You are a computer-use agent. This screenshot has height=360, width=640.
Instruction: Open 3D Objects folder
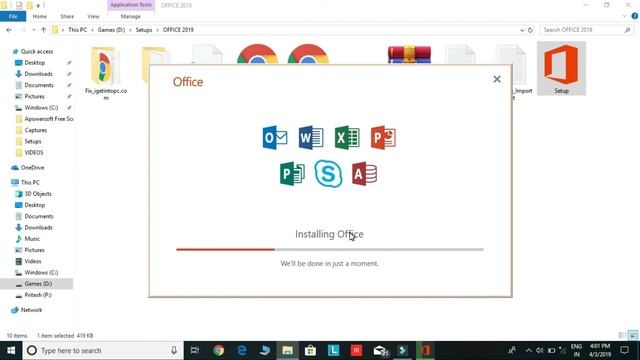click(x=38, y=194)
